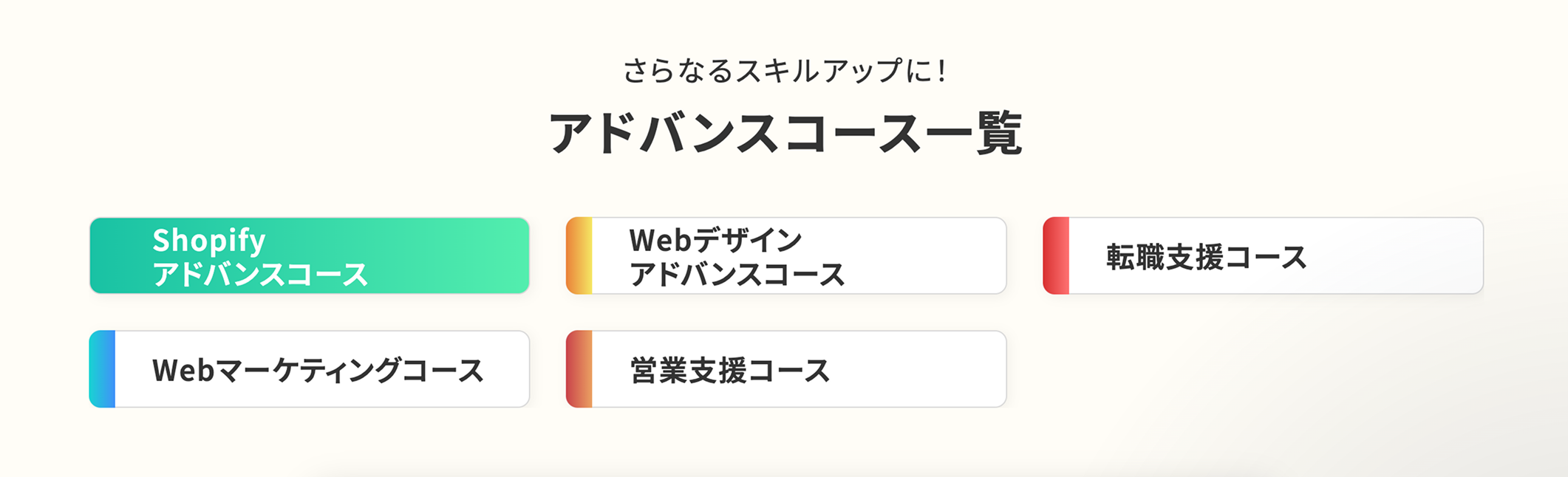Click the red stripe on 転職支援コース card

point(1056,255)
